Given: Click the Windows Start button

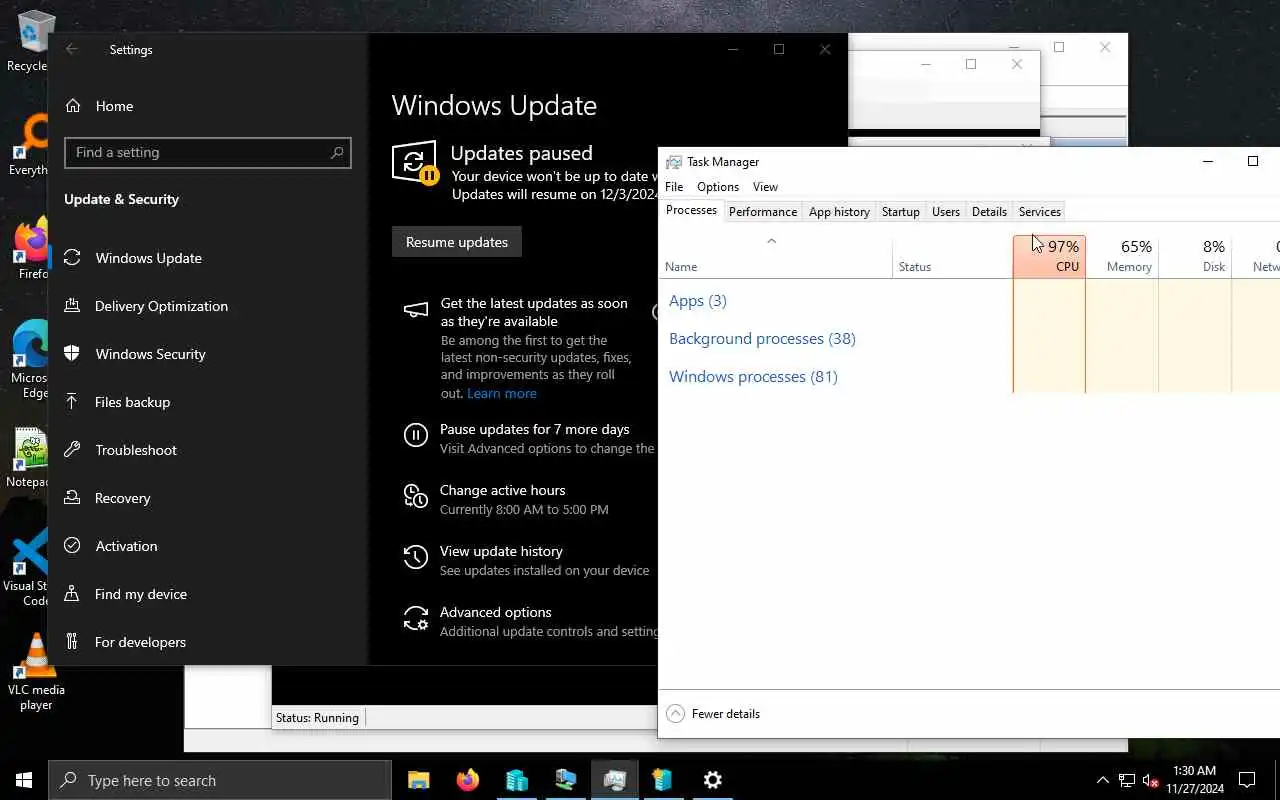Looking at the screenshot, I should click(24, 780).
